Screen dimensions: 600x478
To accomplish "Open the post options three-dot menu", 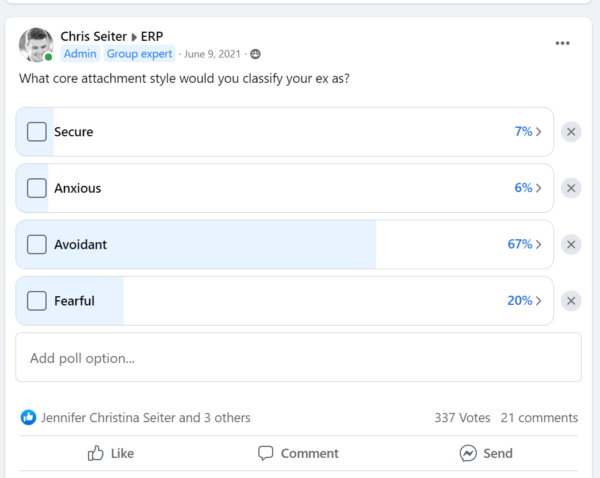I will point(563,43).
